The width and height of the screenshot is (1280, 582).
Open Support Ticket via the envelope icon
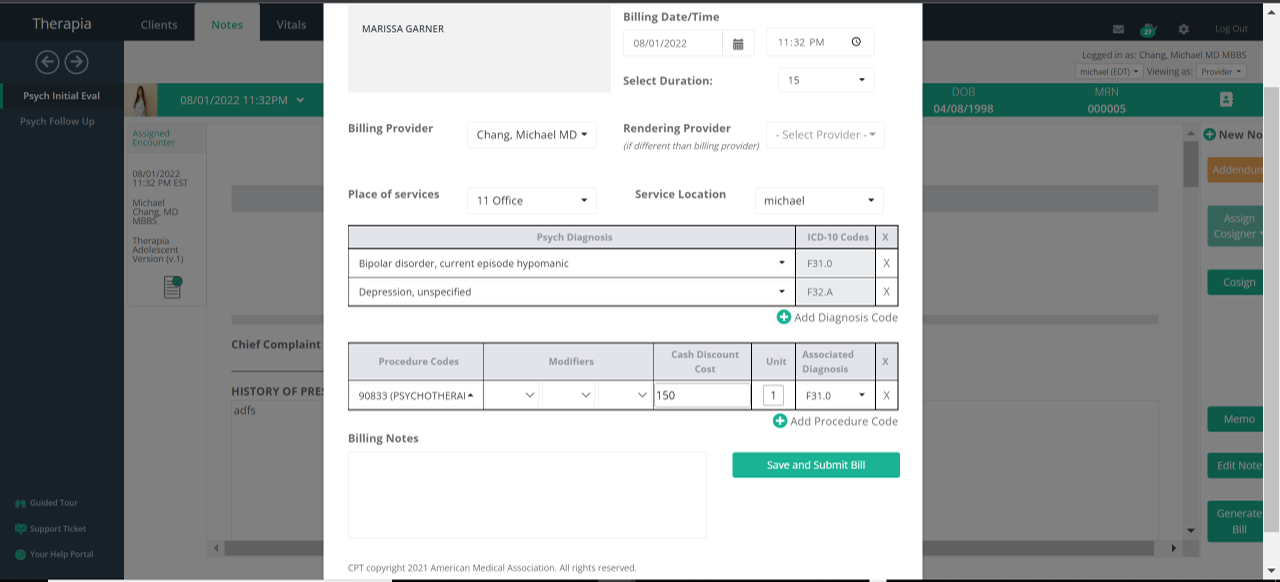20,529
